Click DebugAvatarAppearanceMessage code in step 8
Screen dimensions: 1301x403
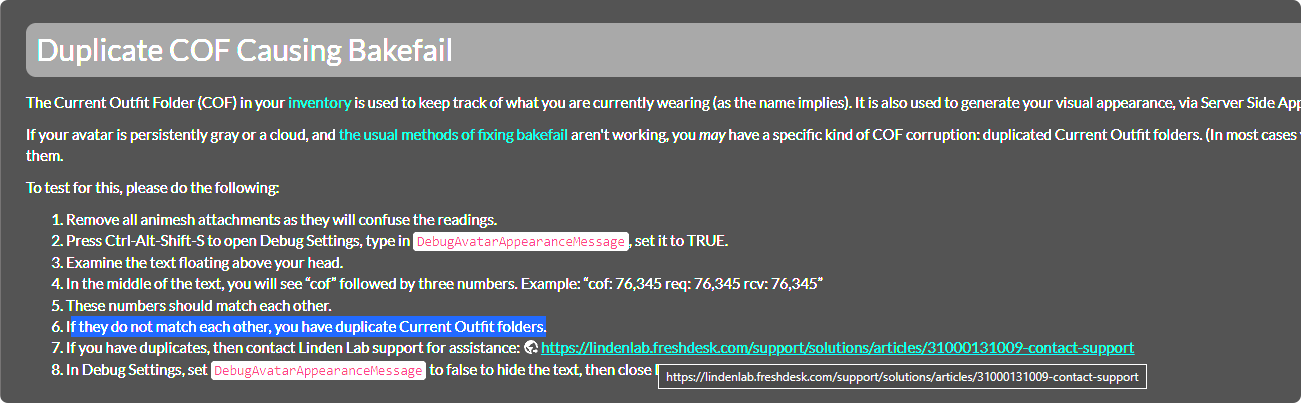(x=320, y=370)
